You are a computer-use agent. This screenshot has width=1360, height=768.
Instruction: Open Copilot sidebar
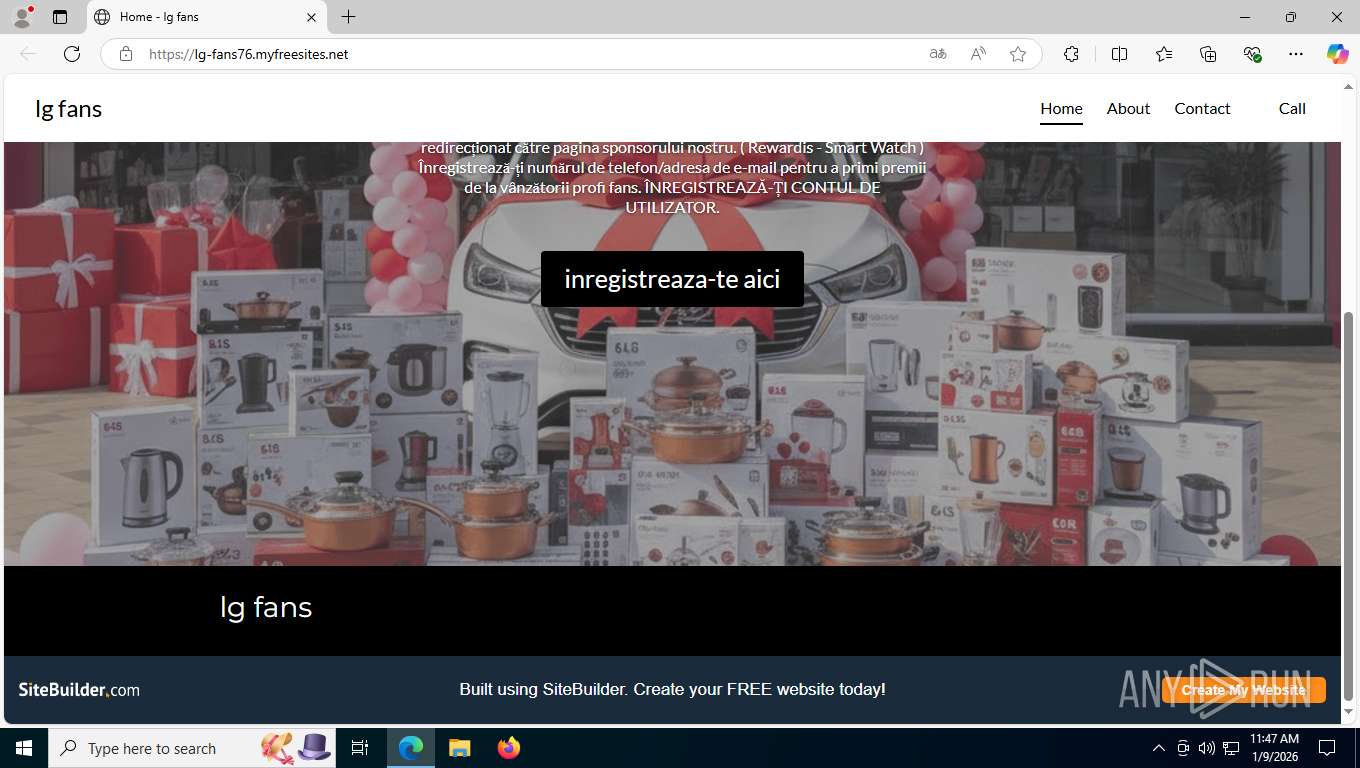click(x=1337, y=54)
